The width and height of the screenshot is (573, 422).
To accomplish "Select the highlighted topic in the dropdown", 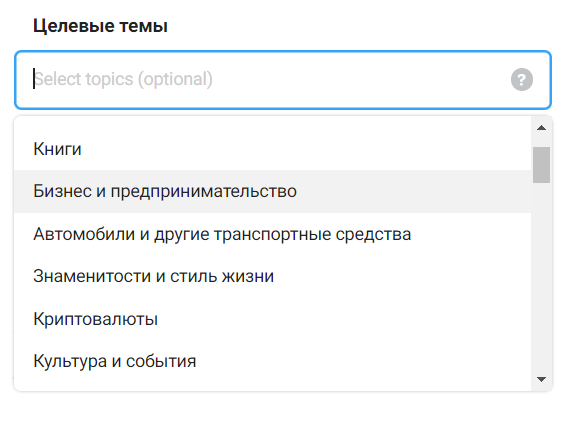I will pos(273,191).
